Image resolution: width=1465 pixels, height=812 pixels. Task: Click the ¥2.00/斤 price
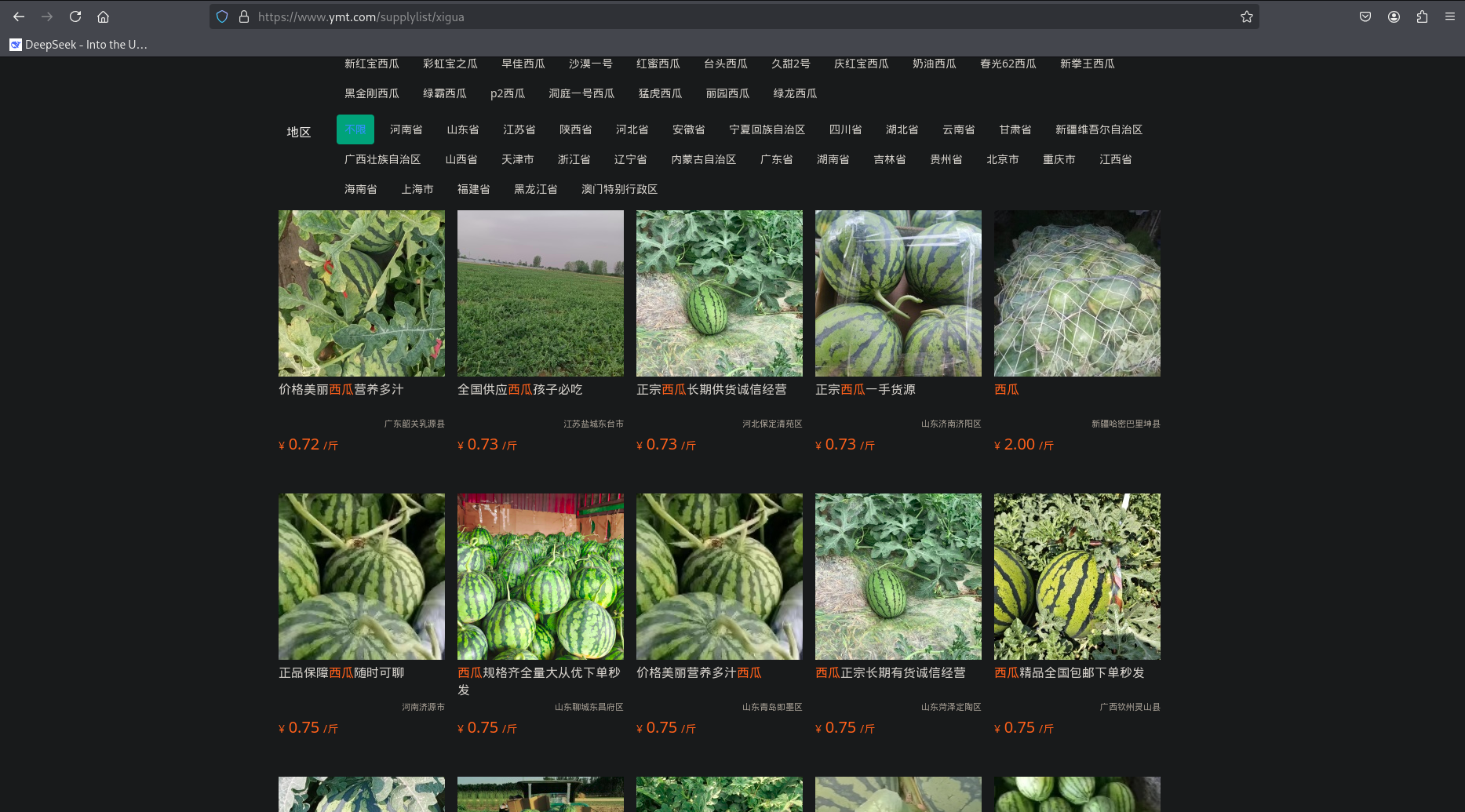click(1024, 445)
